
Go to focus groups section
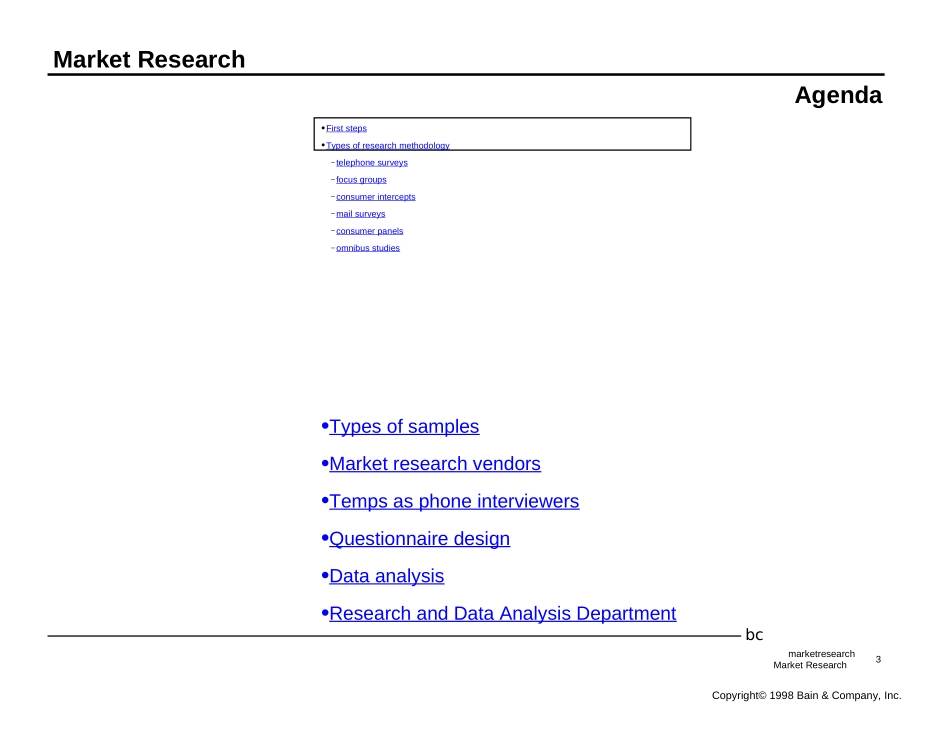coord(361,180)
